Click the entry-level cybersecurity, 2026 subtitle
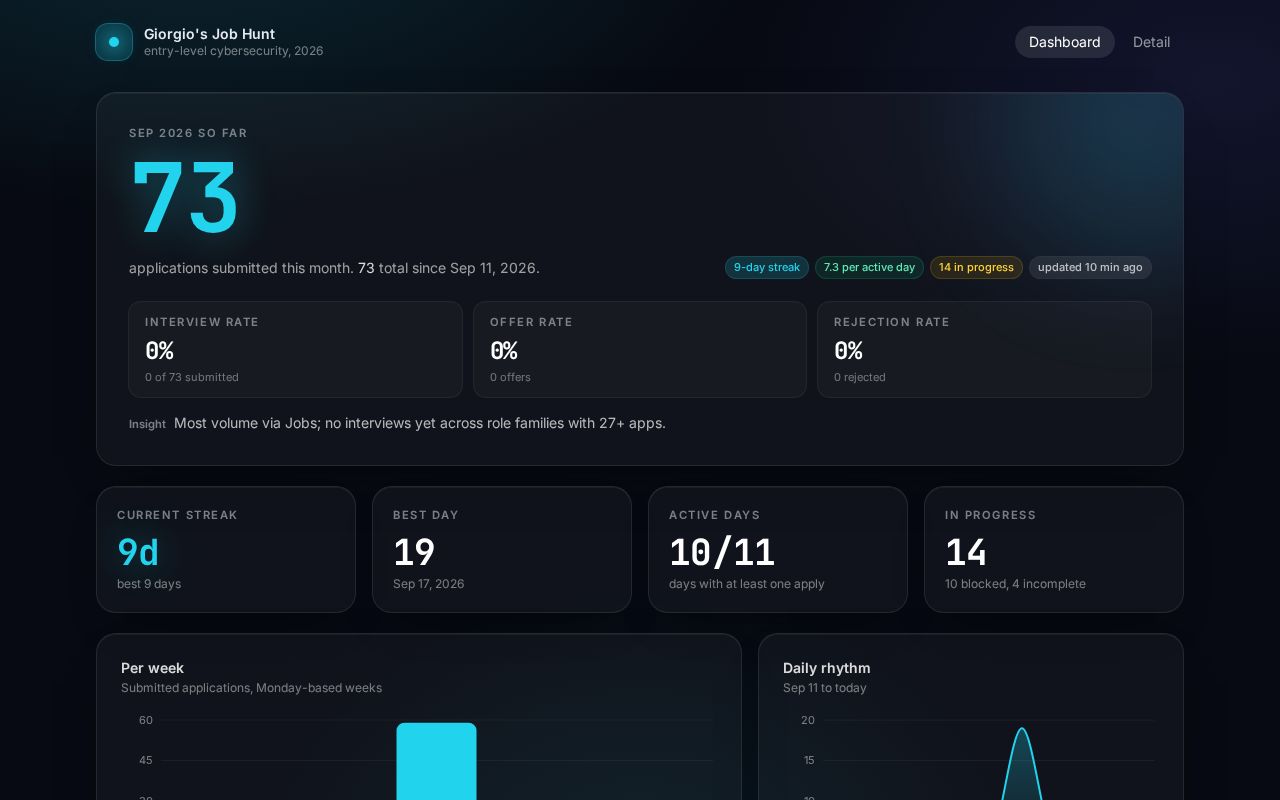Viewport: 1280px width, 800px height. point(234,51)
